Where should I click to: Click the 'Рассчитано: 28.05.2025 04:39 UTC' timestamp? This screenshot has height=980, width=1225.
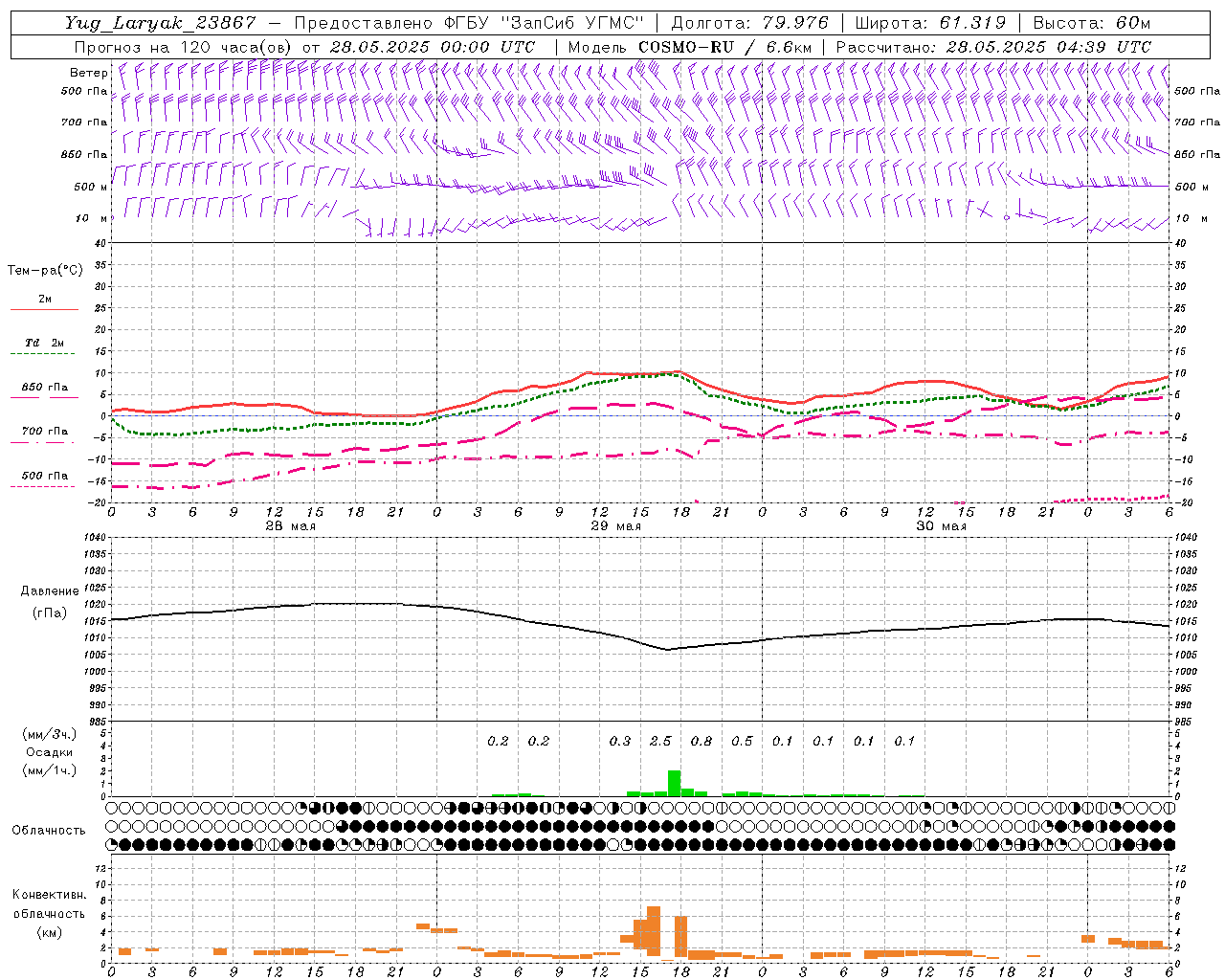click(x=993, y=47)
